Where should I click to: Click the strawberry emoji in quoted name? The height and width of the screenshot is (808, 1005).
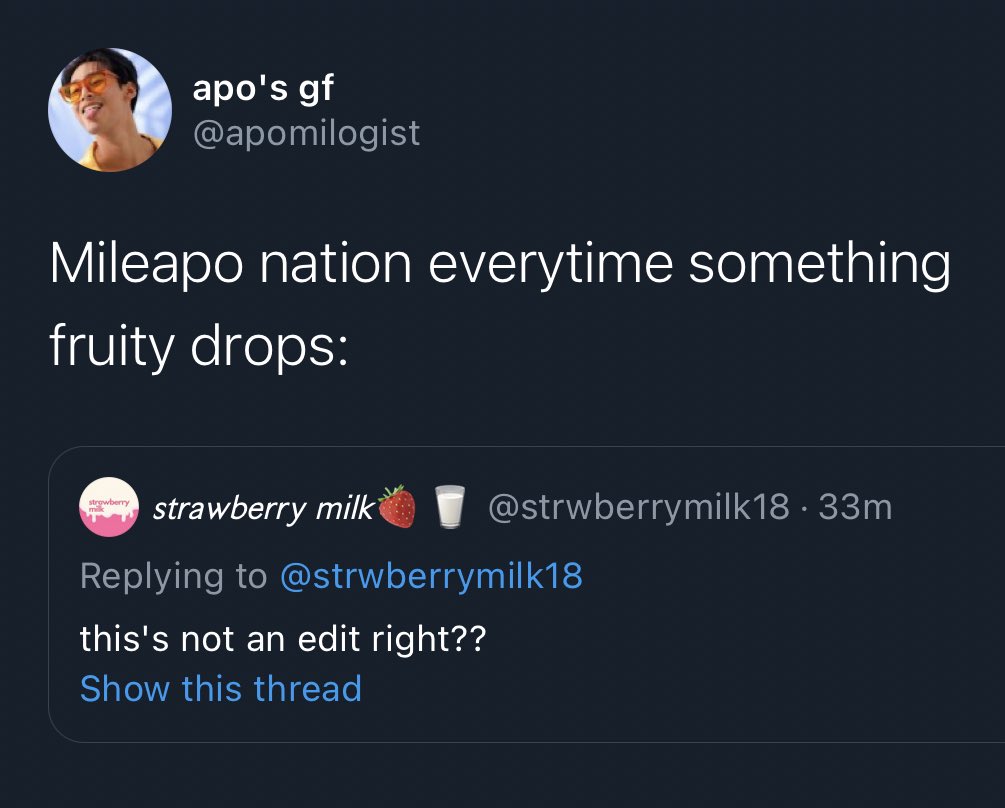tap(397, 506)
